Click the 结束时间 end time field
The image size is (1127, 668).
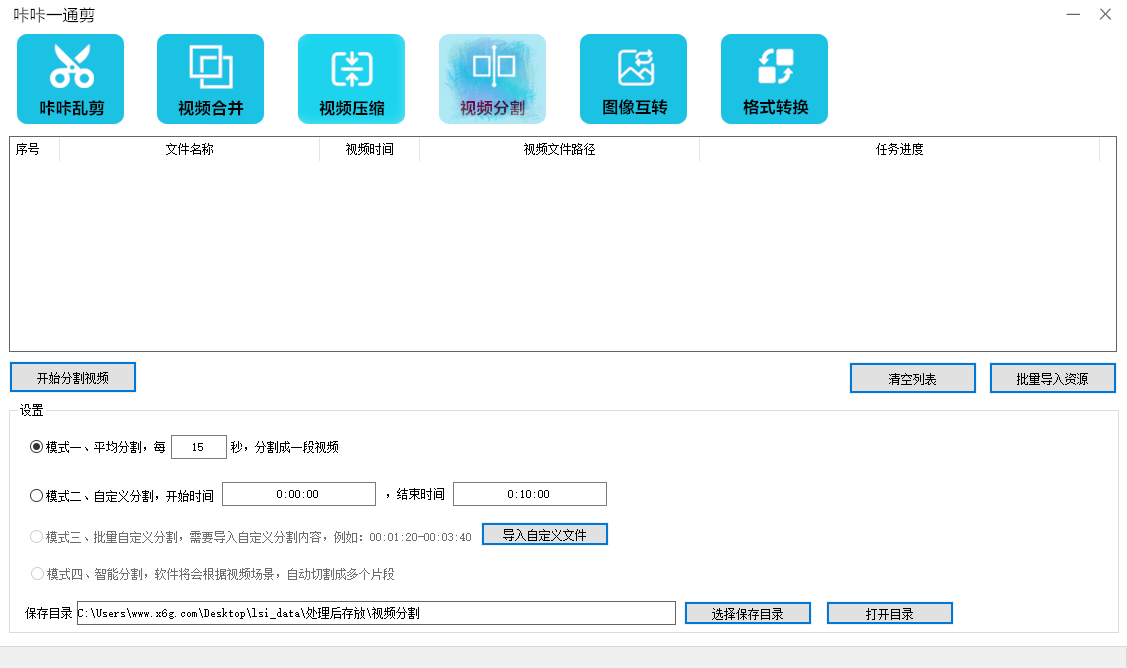point(529,494)
